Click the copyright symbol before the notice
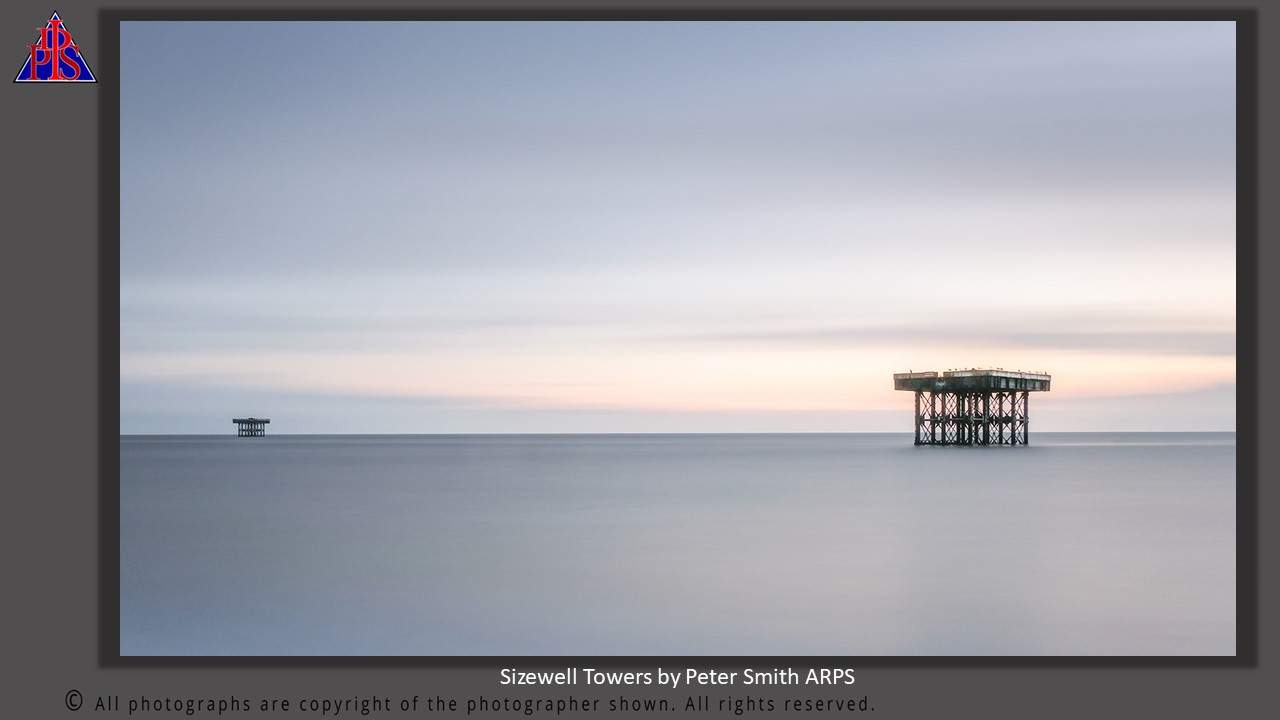1280x720 pixels. [x=74, y=701]
